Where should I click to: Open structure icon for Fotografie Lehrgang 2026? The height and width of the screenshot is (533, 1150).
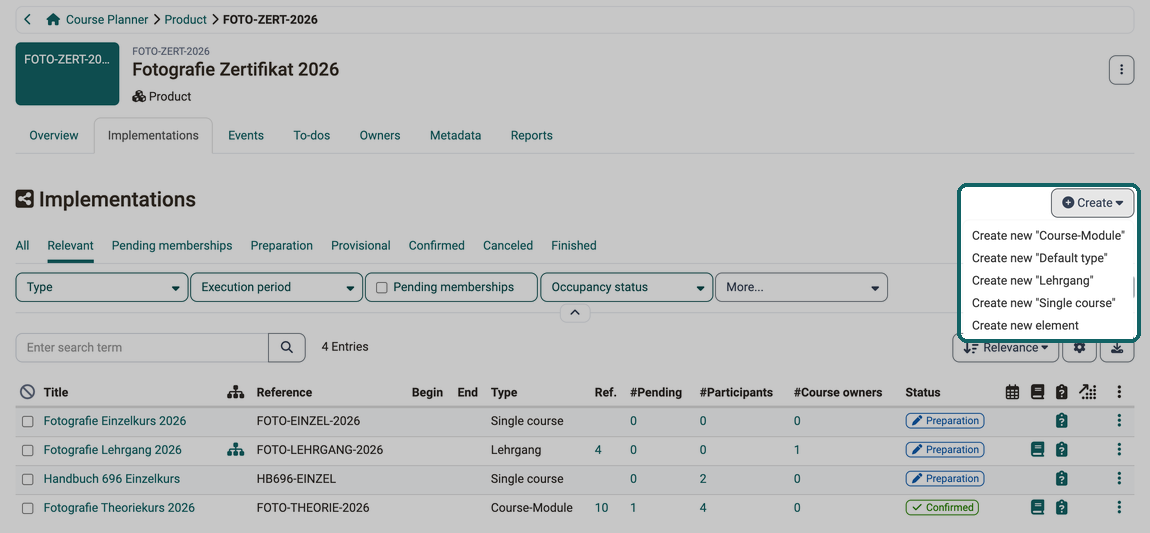click(235, 450)
